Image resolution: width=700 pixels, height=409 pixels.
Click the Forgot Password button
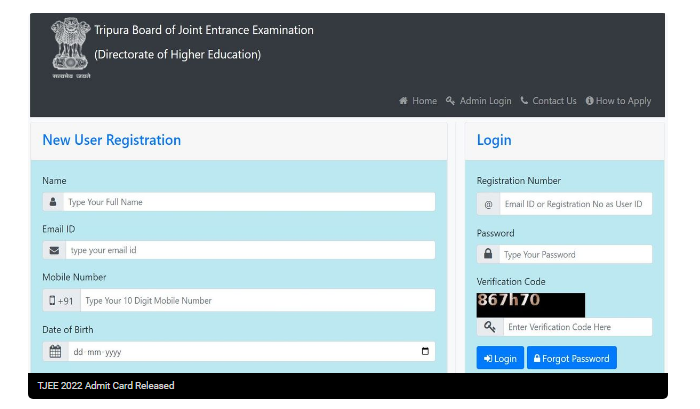[x=571, y=358]
